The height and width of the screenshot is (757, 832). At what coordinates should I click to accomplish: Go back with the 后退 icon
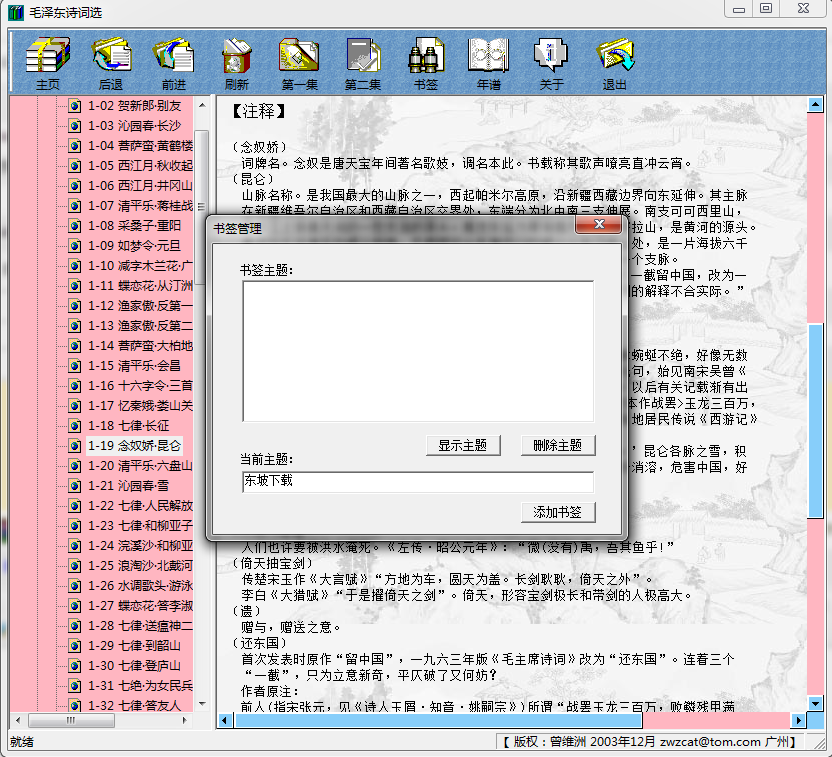111,63
